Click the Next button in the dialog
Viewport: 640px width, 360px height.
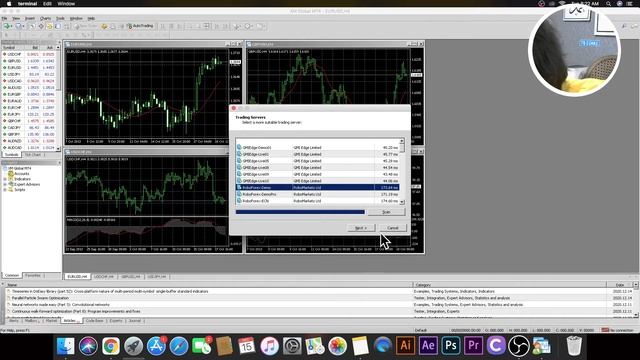pos(361,228)
